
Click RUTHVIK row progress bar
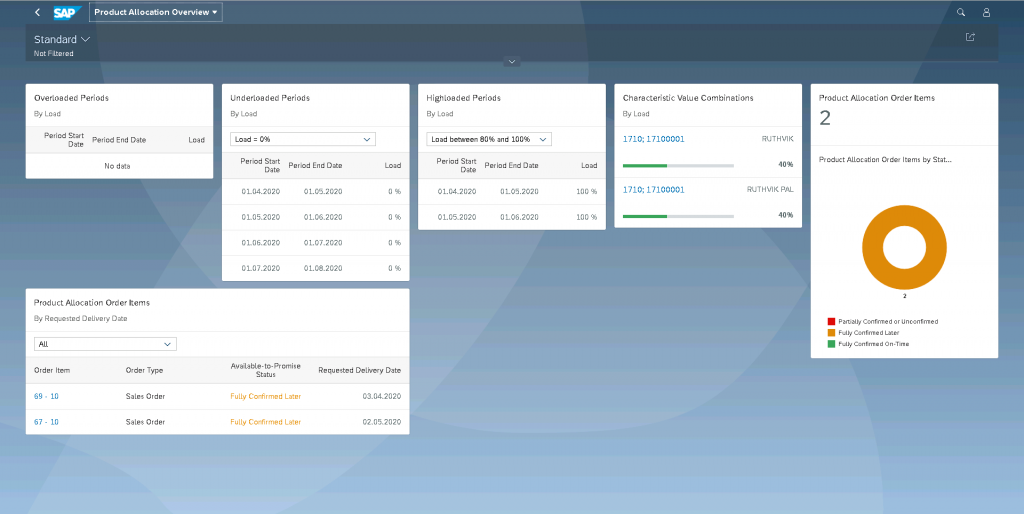pos(679,165)
